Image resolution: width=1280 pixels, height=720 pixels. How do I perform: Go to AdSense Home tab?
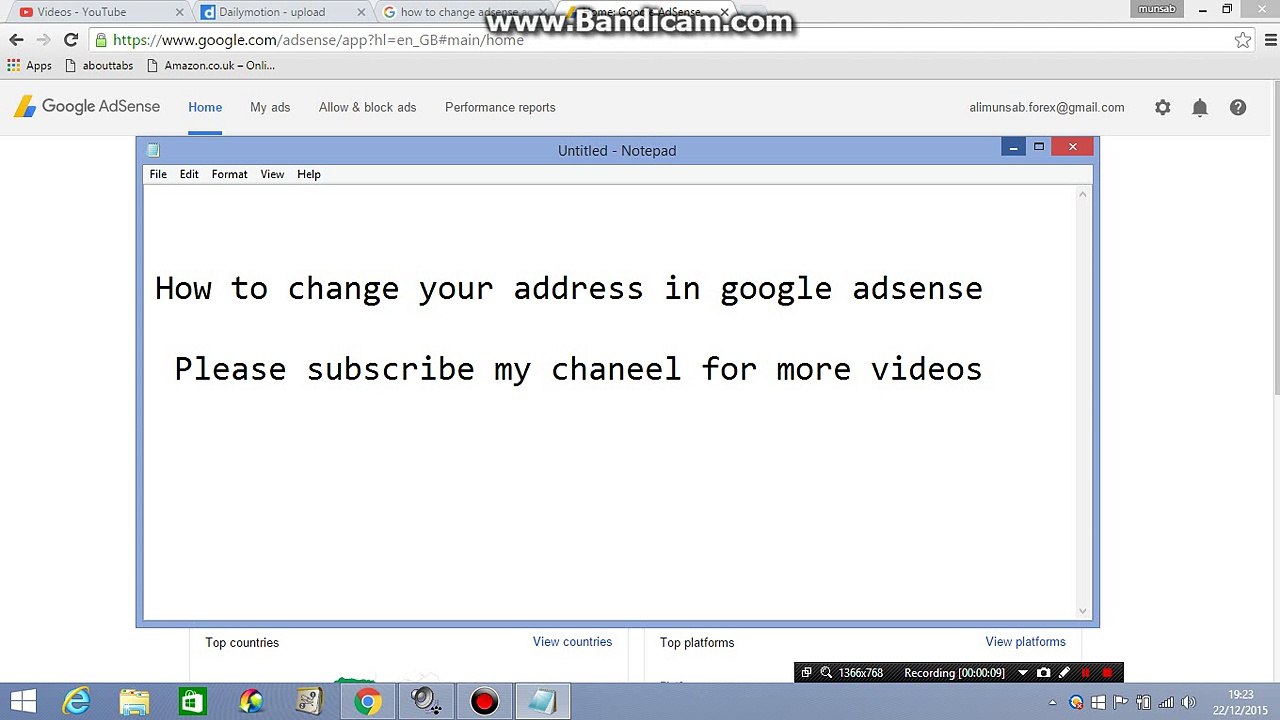[205, 107]
